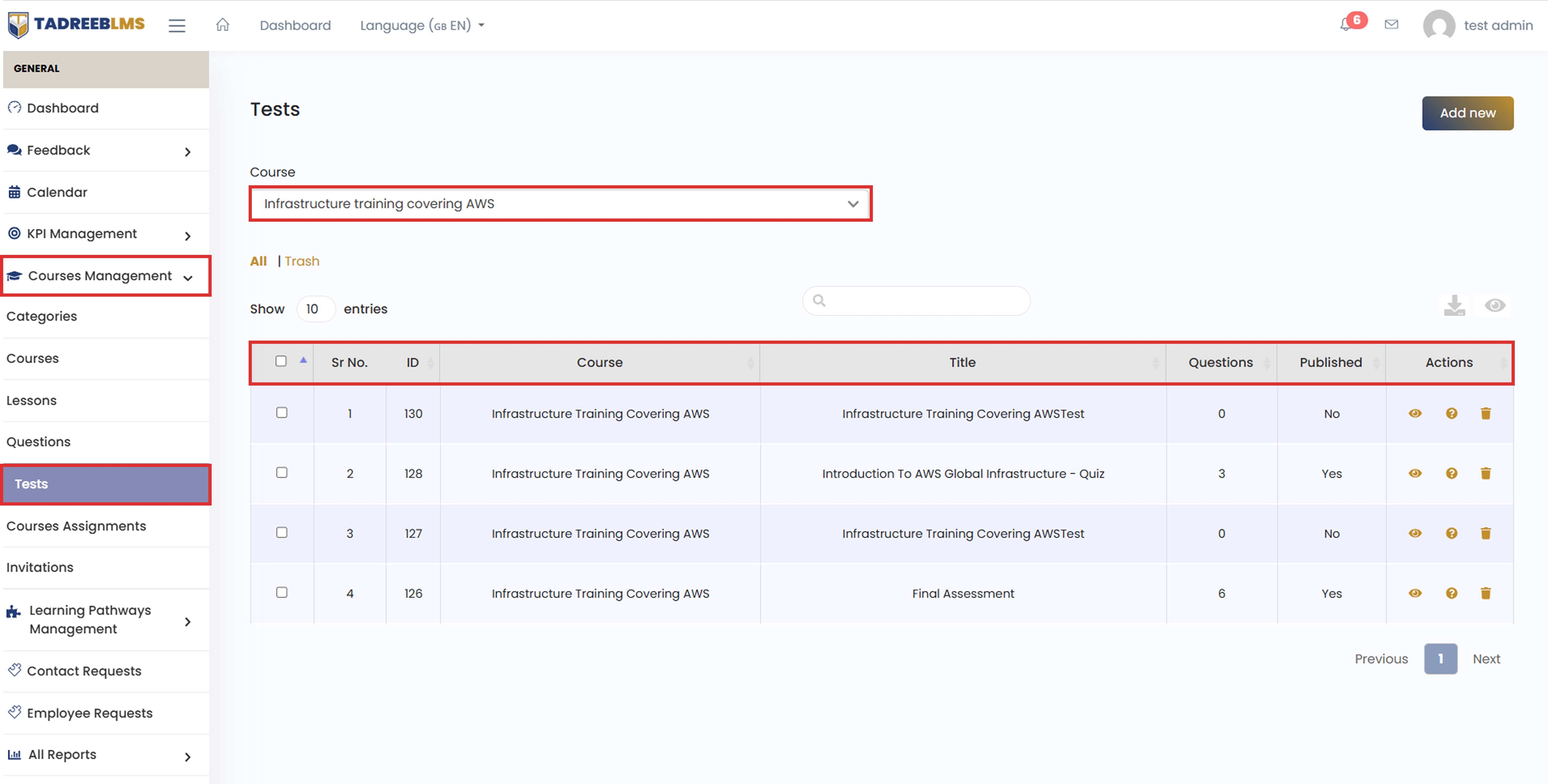This screenshot has height=784, width=1548.
Task: Select the Tests sidebar item
Action: point(106,484)
